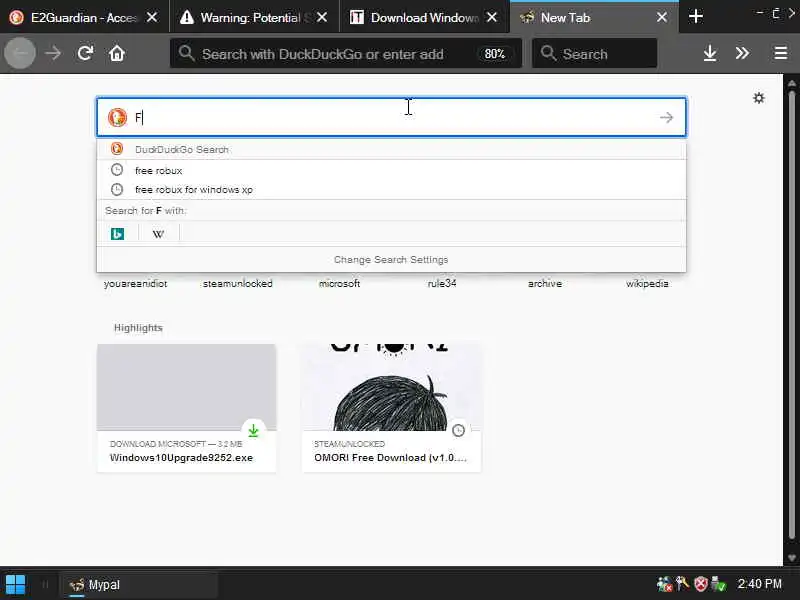Image resolution: width=800 pixels, height=600 pixels.
Task: Close the E2Guardian tab
Action: (152, 17)
